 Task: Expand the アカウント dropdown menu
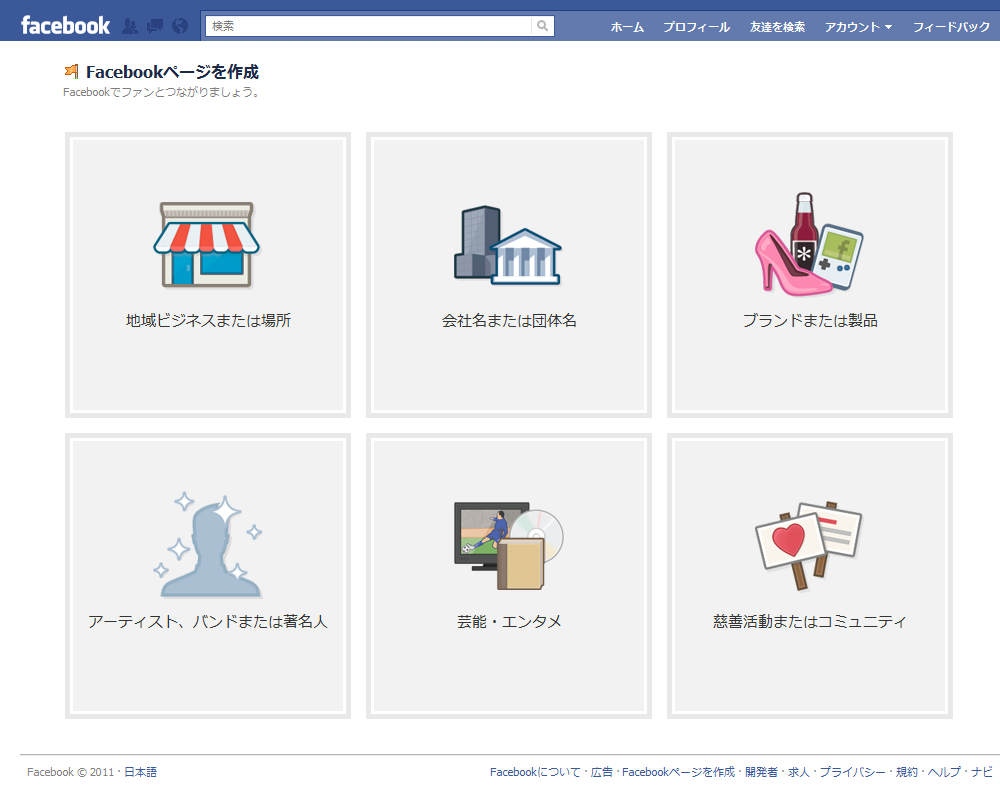[x=858, y=27]
